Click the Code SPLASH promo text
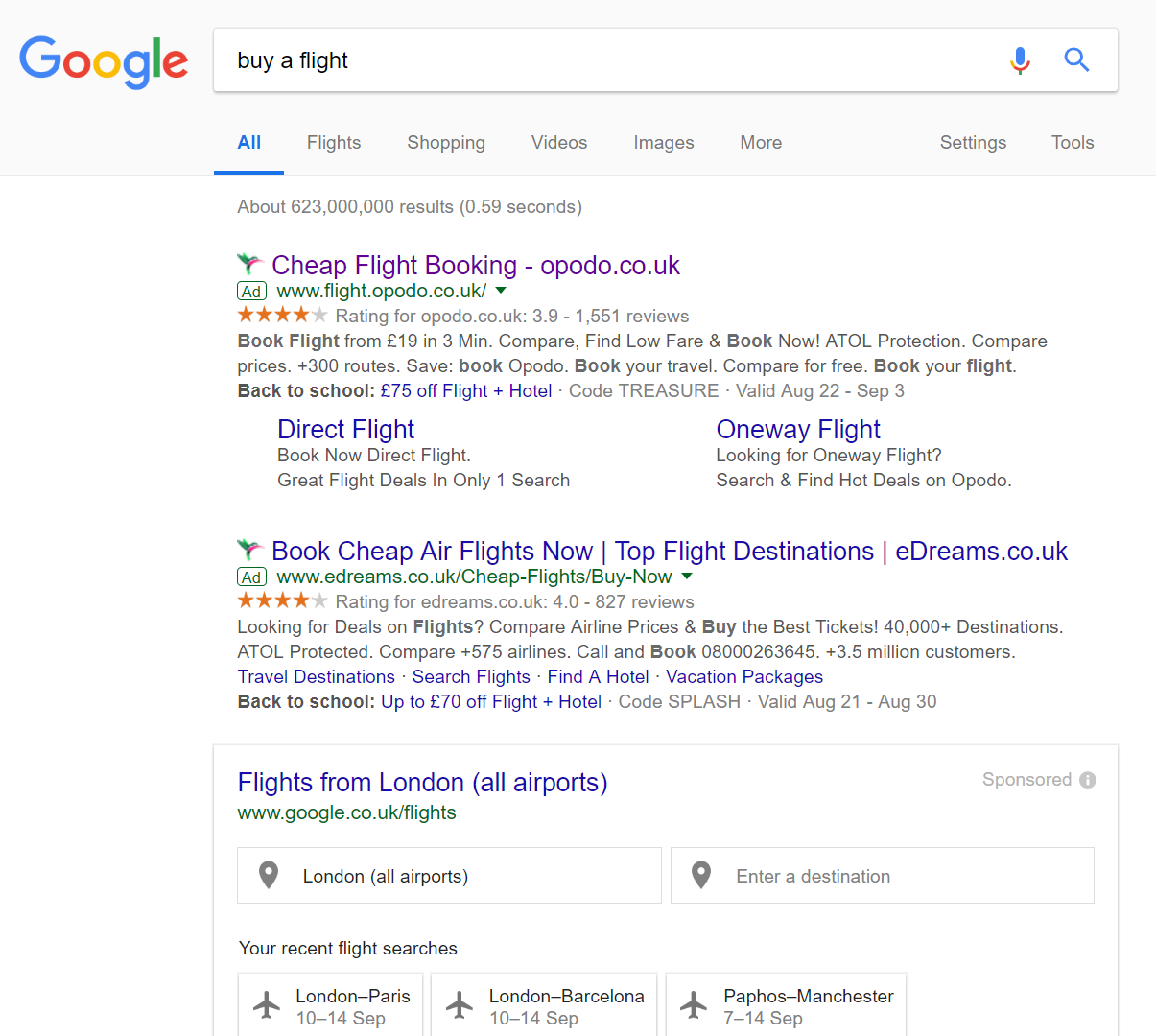 [x=679, y=701]
